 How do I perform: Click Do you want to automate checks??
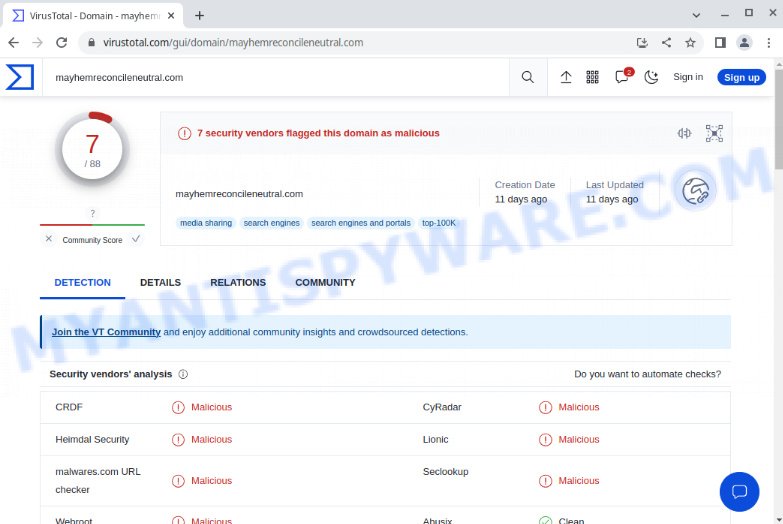click(x=648, y=374)
